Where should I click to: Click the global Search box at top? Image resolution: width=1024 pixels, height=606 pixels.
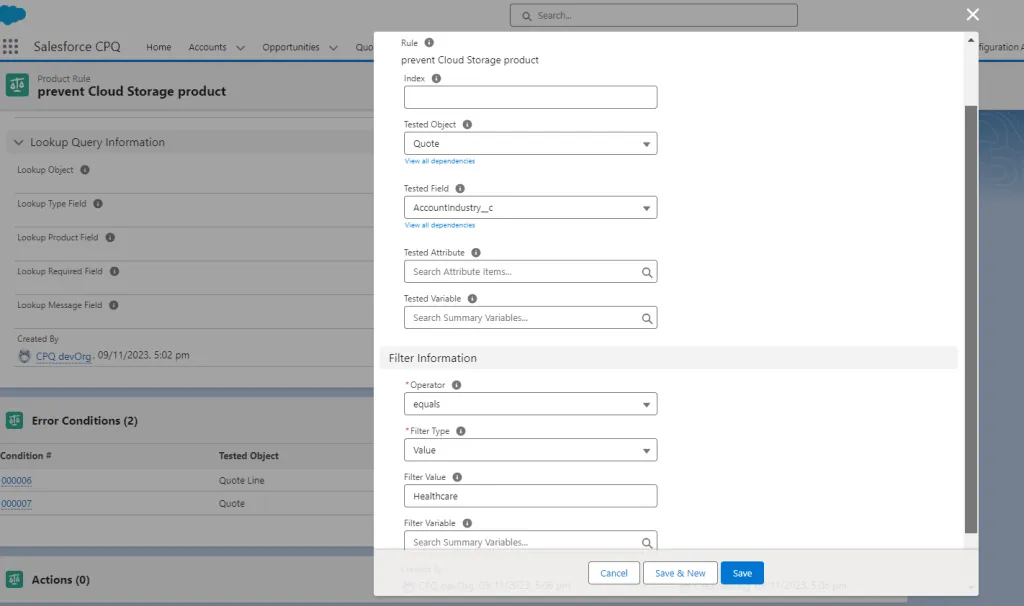click(653, 15)
